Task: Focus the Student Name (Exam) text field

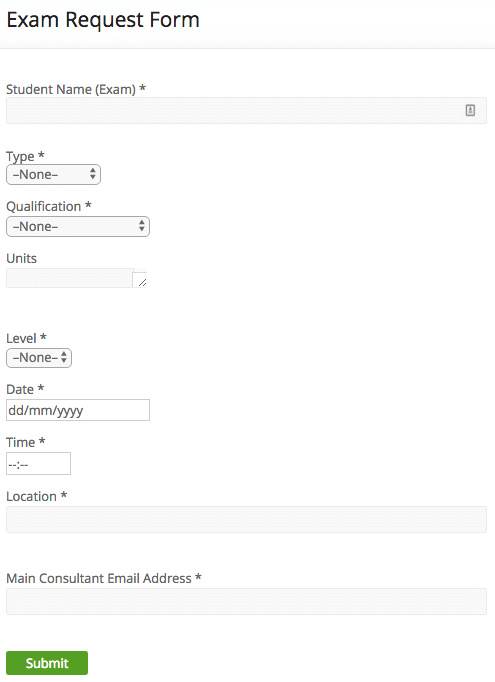Action: click(246, 110)
